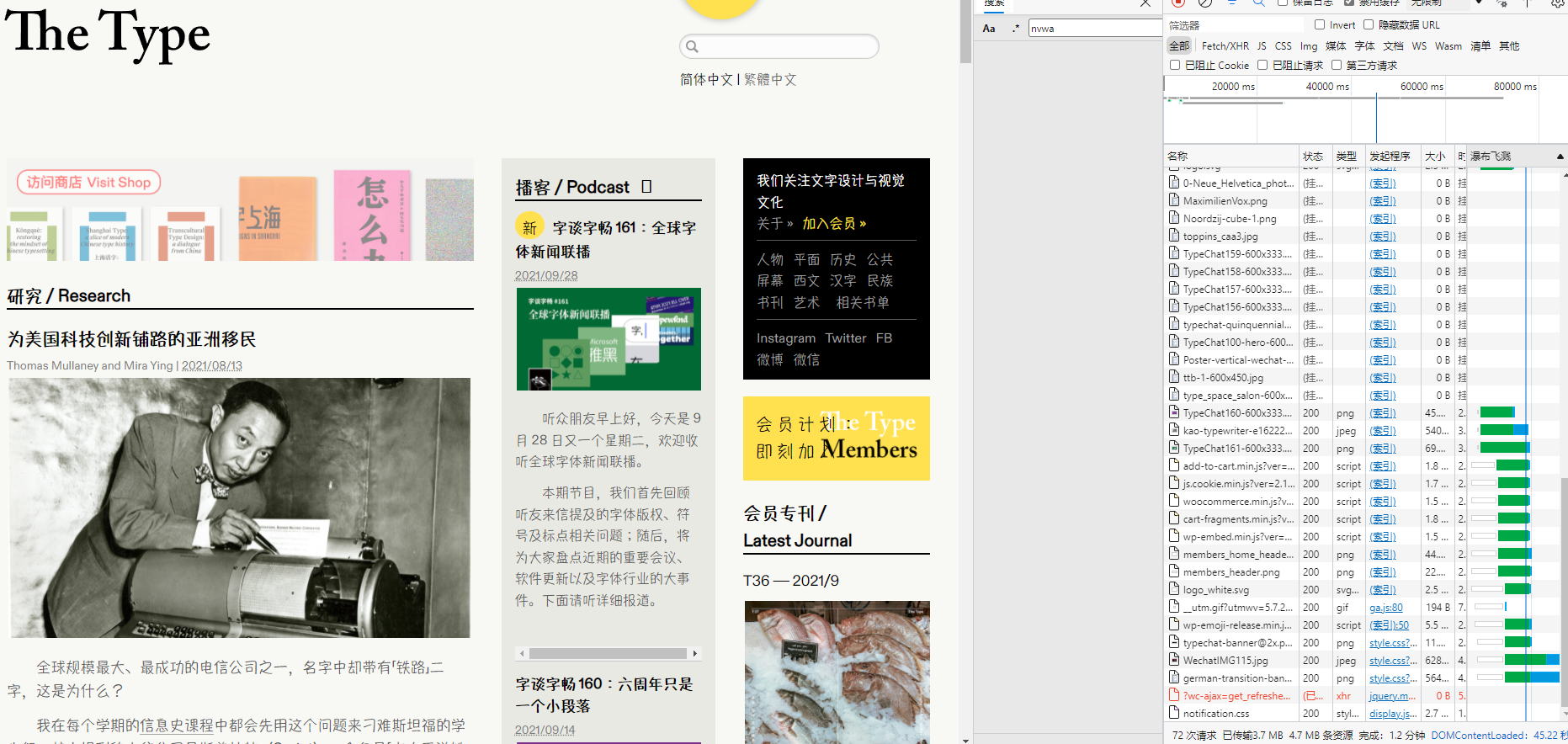This screenshot has width=1568, height=744.
Task: Filter requests by CSS type
Action: [x=1283, y=46]
